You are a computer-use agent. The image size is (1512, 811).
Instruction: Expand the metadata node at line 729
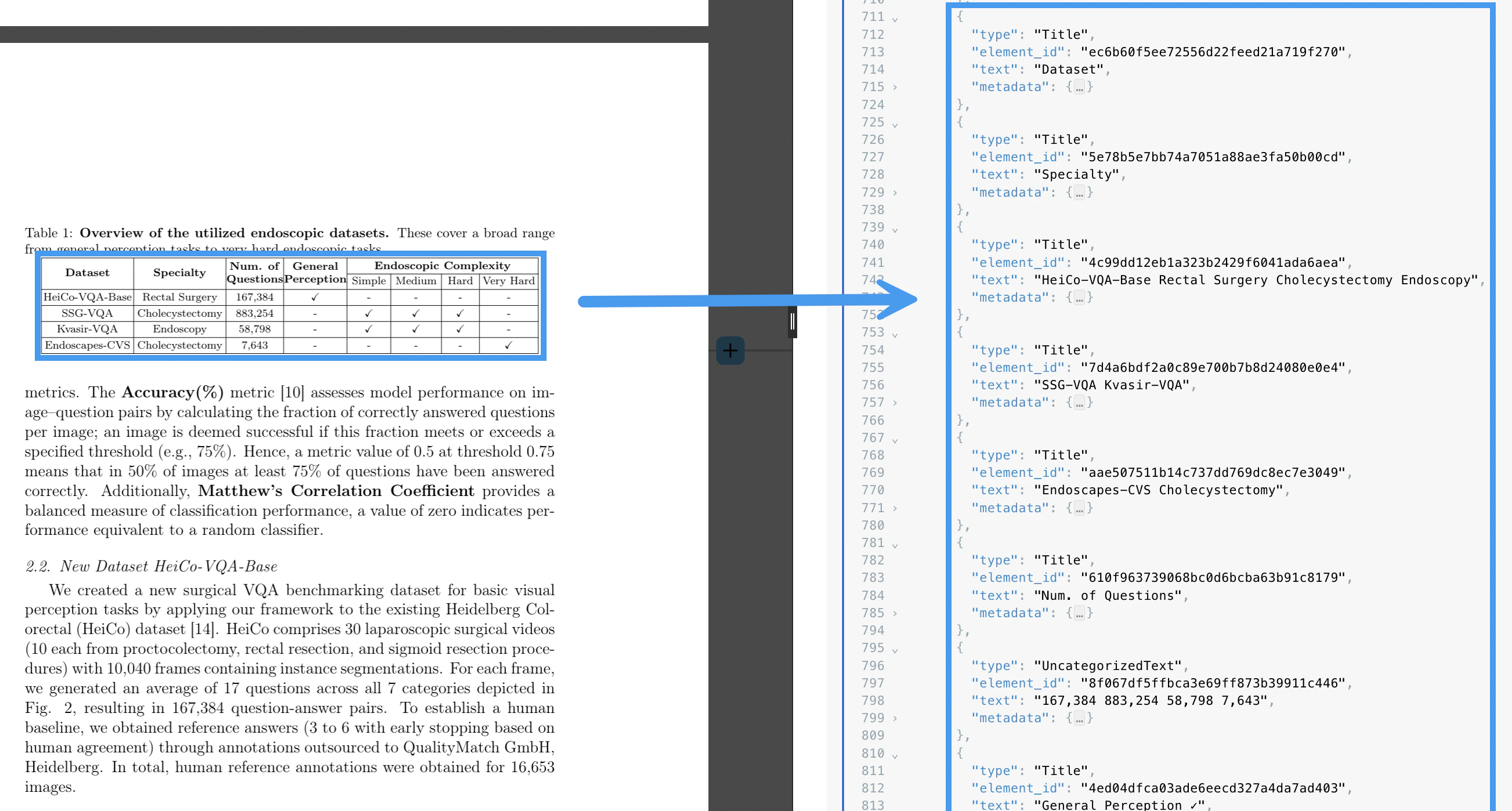[895, 193]
